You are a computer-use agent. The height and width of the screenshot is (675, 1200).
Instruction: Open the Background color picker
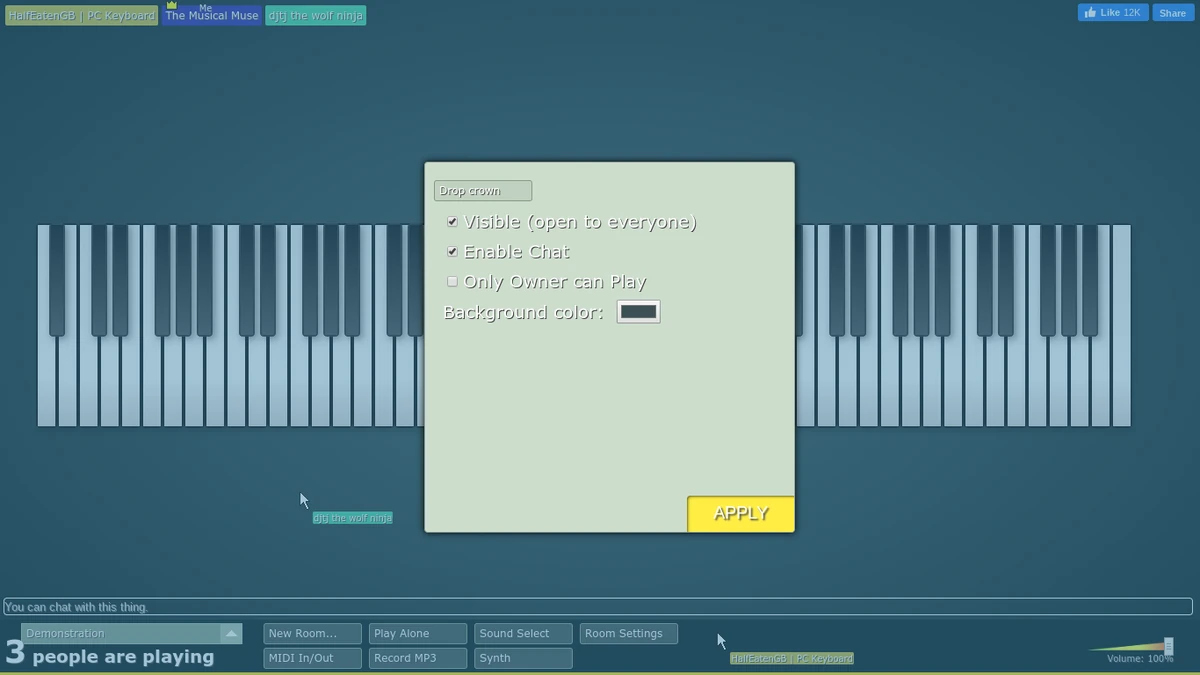pos(638,311)
